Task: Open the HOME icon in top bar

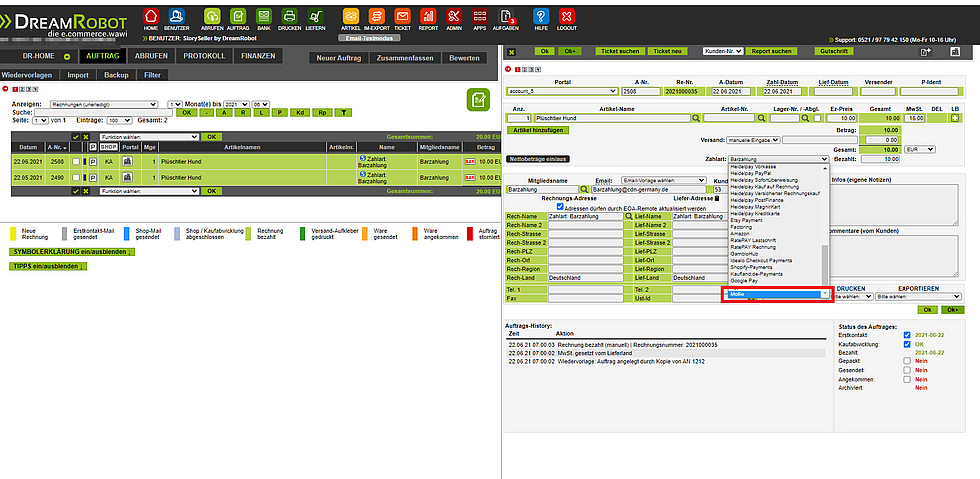Action: click(x=151, y=16)
